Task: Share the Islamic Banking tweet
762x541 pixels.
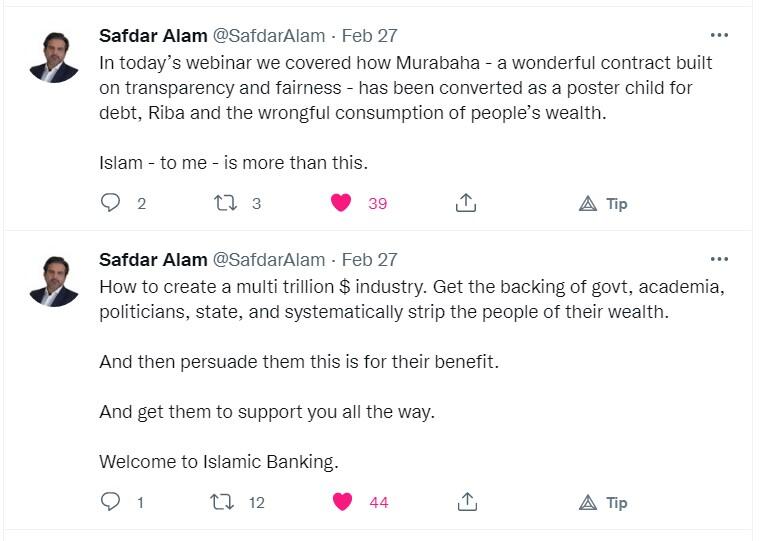Action: click(x=467, y=502)
